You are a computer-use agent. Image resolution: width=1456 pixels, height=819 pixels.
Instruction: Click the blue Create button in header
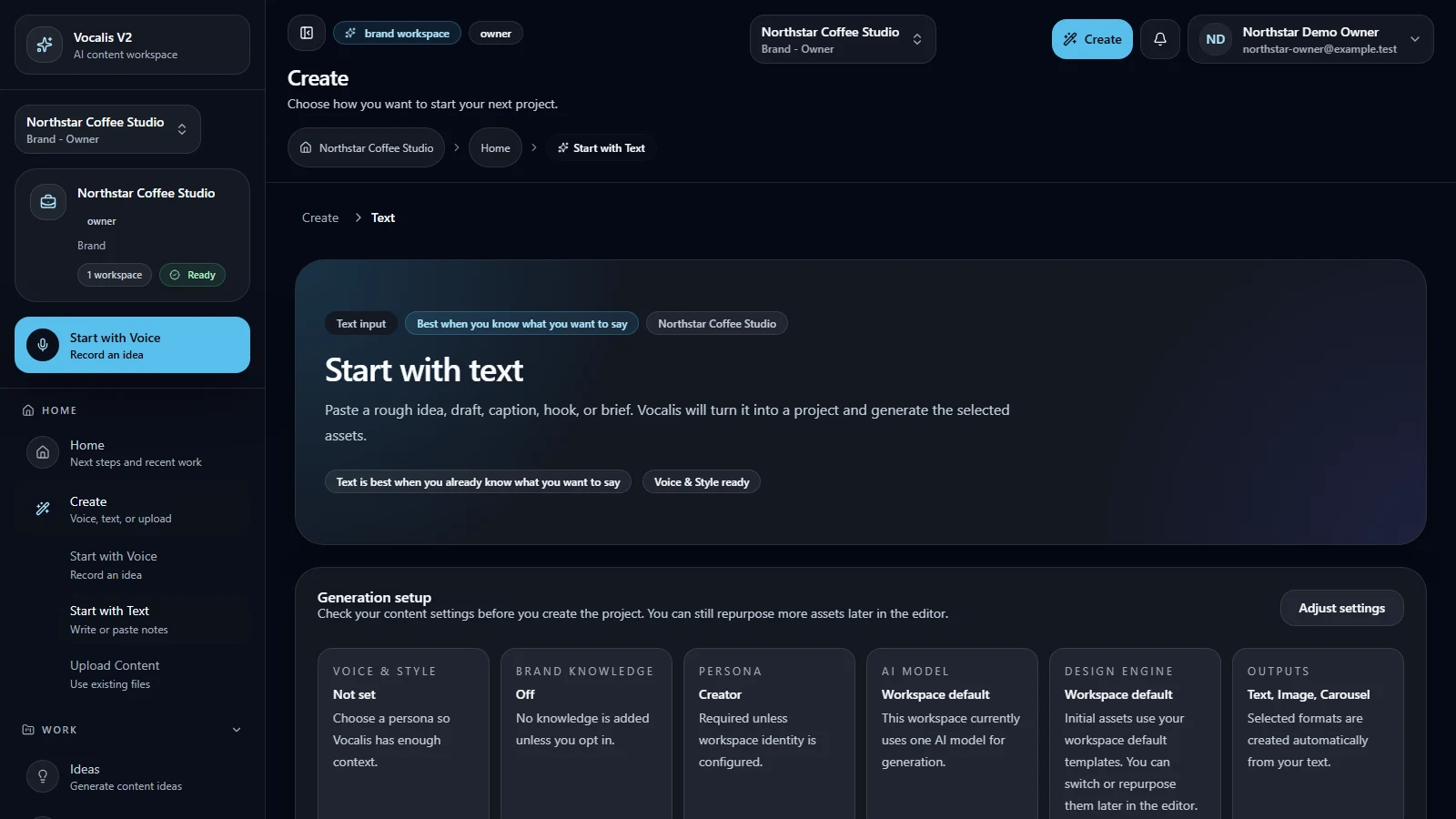(x=1092, y=39)
